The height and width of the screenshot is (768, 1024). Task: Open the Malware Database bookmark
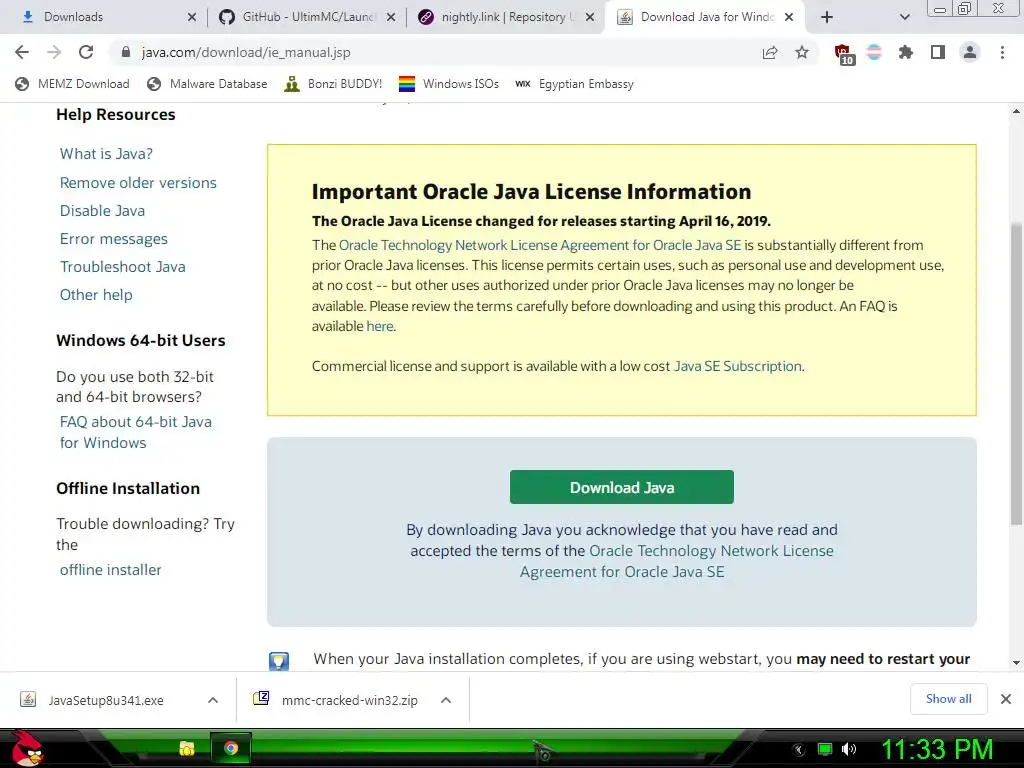click(208, 84)
